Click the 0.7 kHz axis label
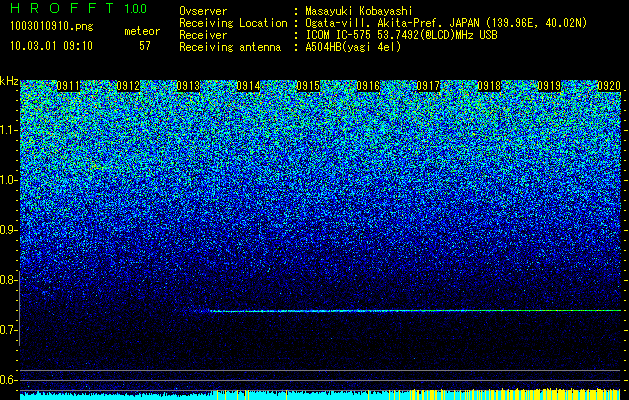 click(8, 330)
